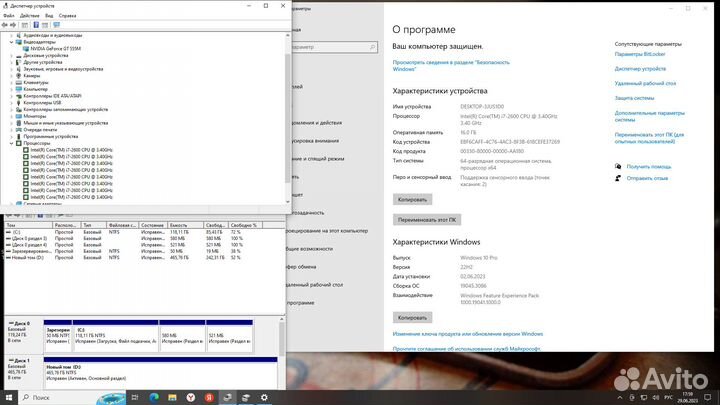Click the taskbar clock showing date

coord(688,398)
